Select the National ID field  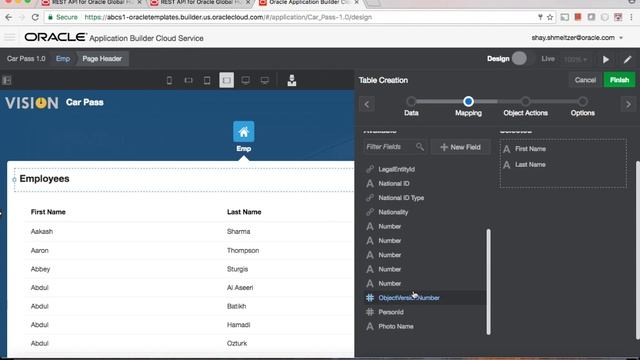pyautogui.click(x=394, y=184)
